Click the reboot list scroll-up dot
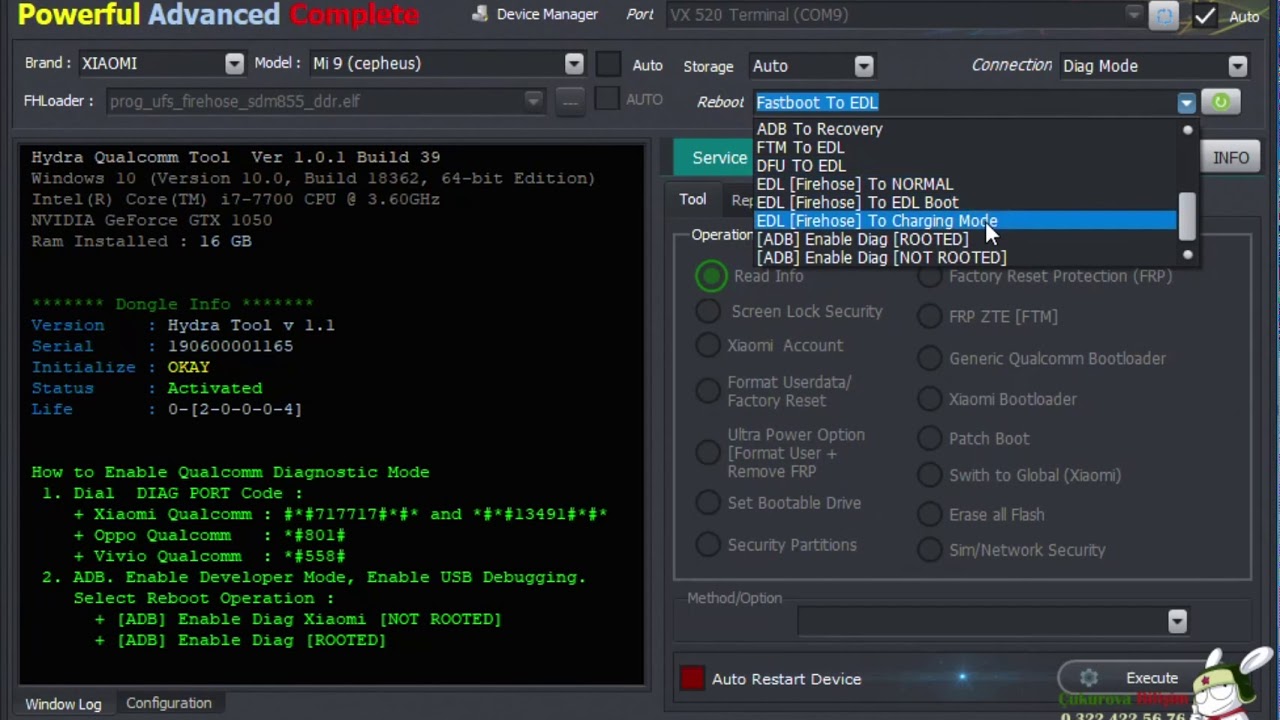1280x720 pixels. pos(1187,130)
